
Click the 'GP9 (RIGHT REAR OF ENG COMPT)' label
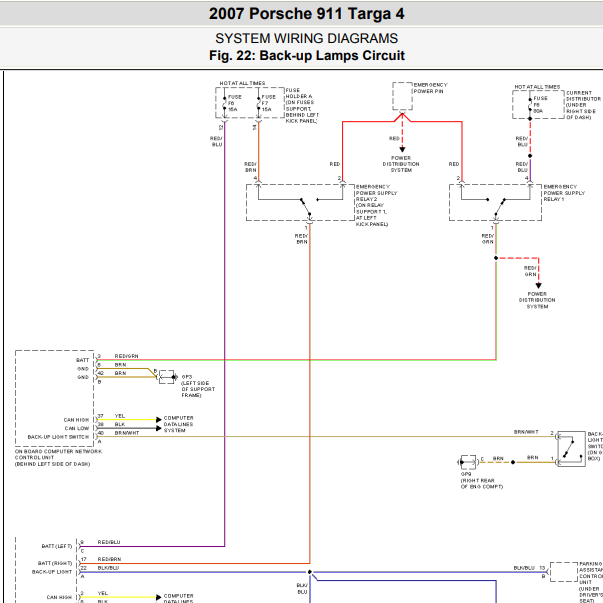click(481, 481)
